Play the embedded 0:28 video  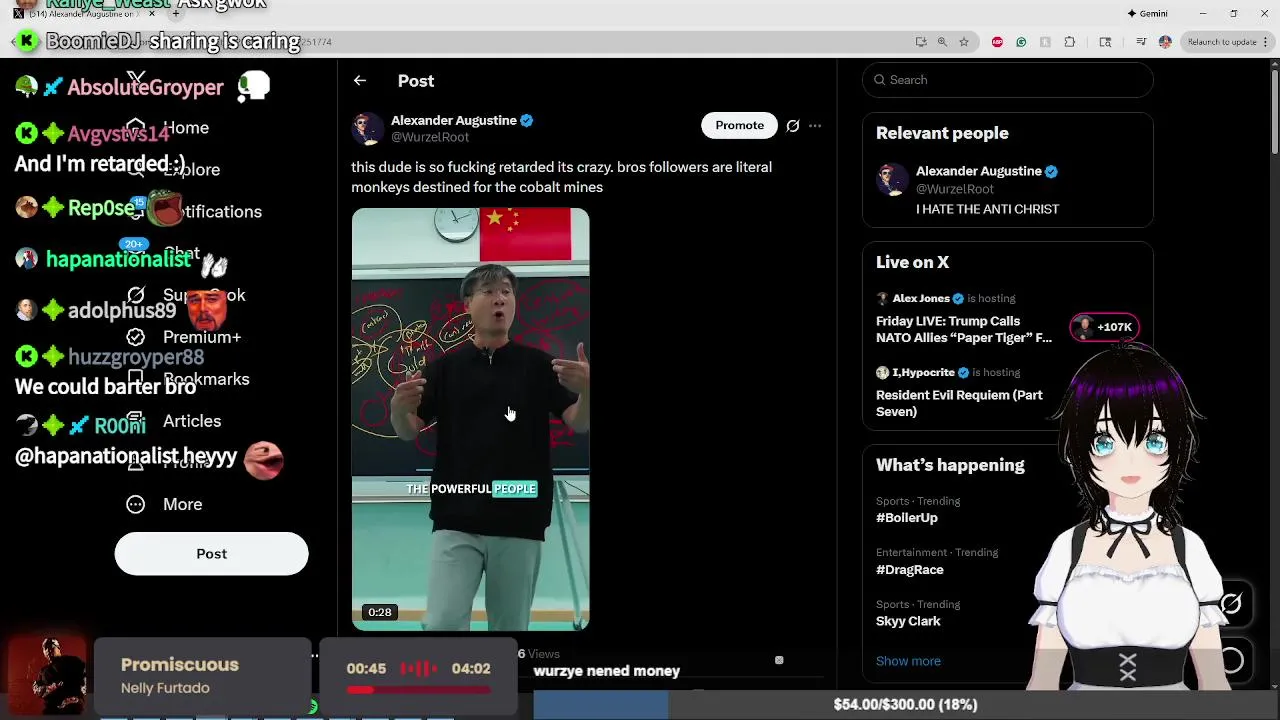pos(470,419)
